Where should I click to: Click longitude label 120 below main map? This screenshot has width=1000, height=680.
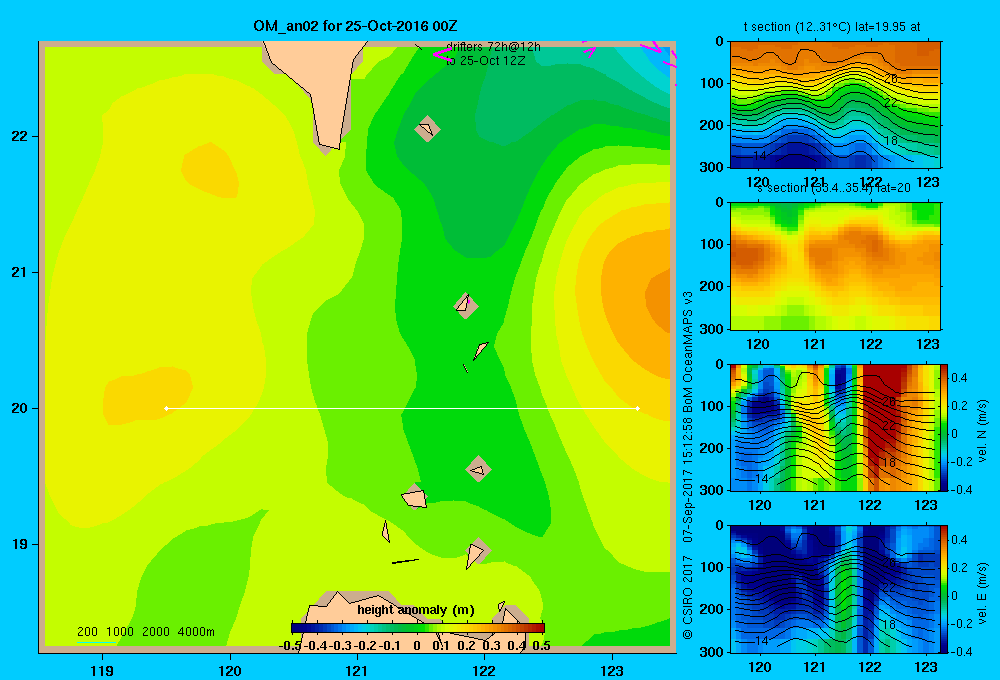click(230, 670)
